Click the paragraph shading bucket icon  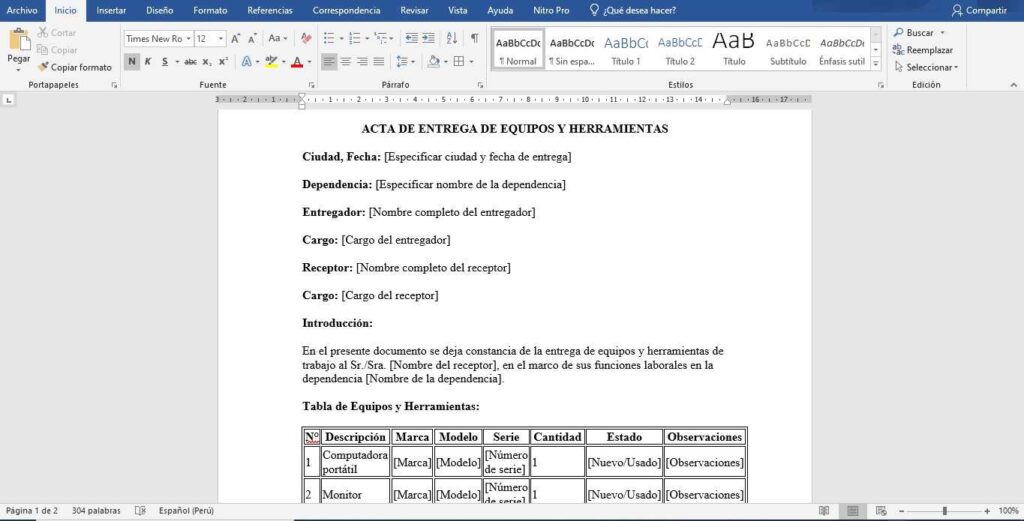coord(434,61)
